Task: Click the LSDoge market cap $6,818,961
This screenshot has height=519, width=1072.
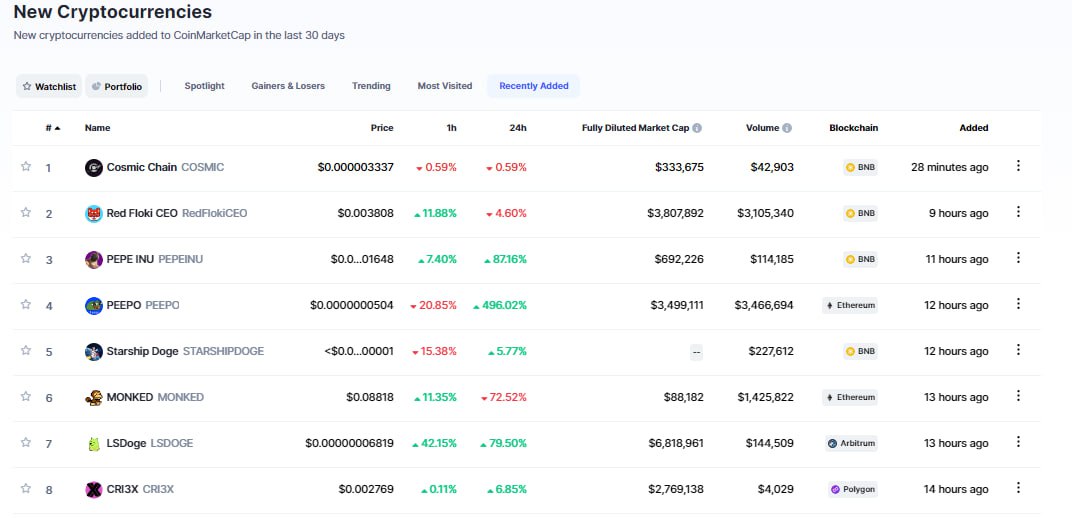Action: pos(676,443)
